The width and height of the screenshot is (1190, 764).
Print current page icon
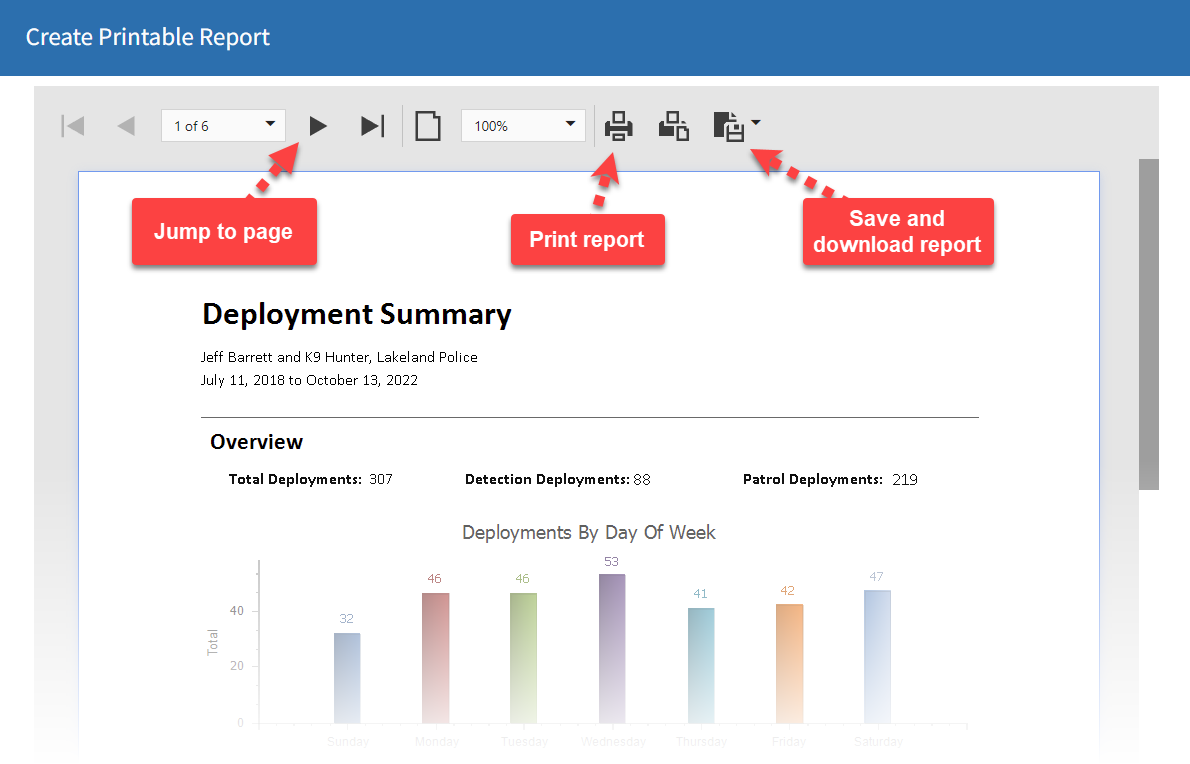click(673, 126)
